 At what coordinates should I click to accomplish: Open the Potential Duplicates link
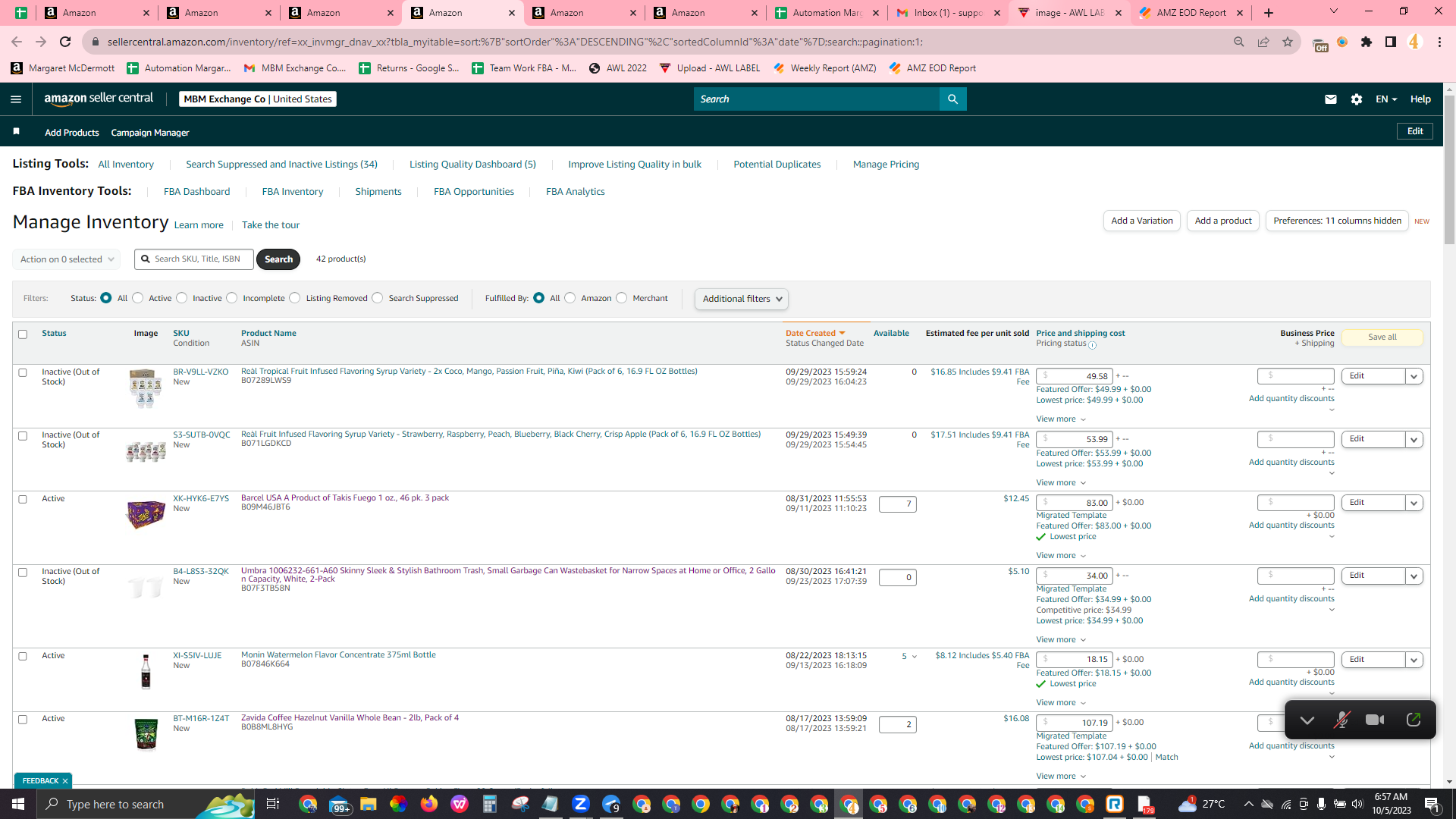(777, 165)
